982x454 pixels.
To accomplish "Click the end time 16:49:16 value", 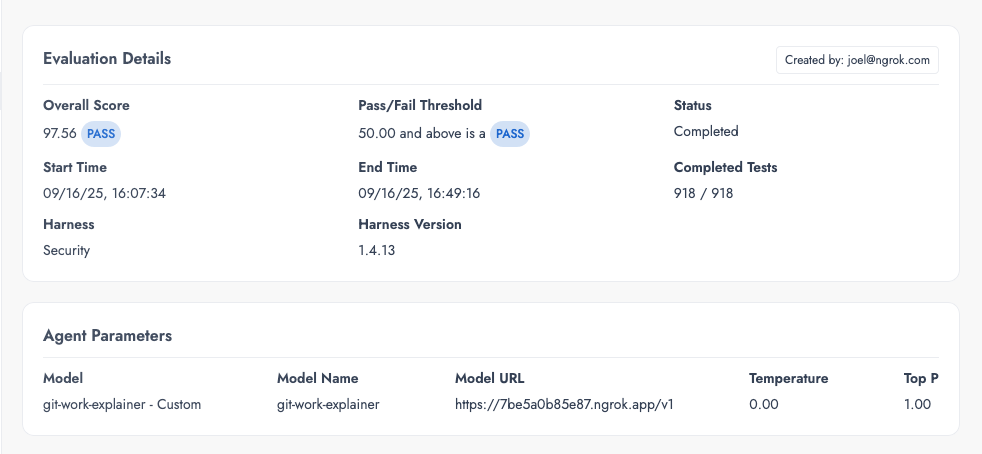I will tap(419, 193).
